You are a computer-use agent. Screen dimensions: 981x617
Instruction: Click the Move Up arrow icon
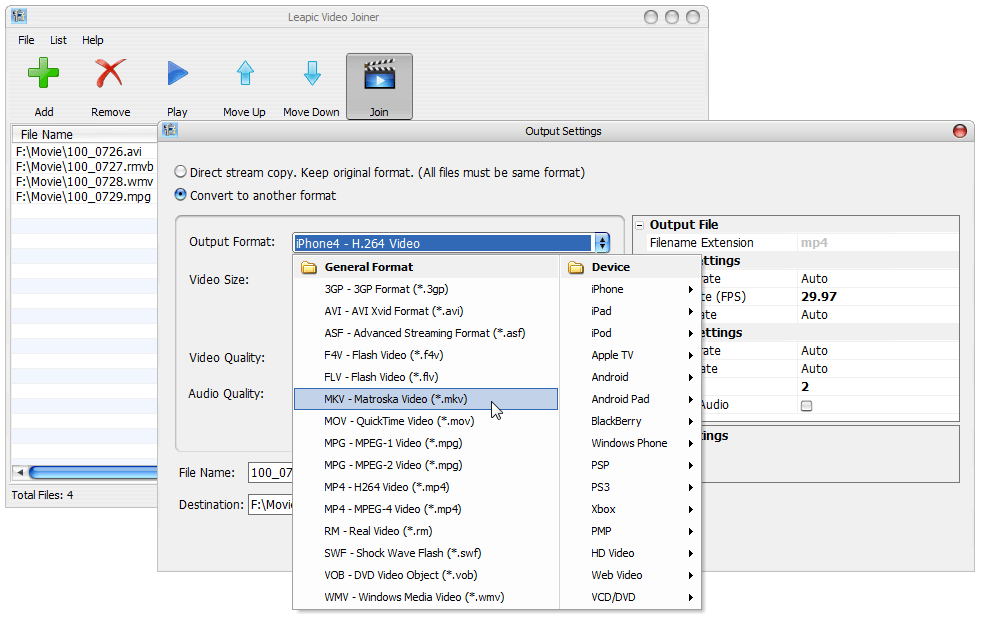[x=244, y=75]
